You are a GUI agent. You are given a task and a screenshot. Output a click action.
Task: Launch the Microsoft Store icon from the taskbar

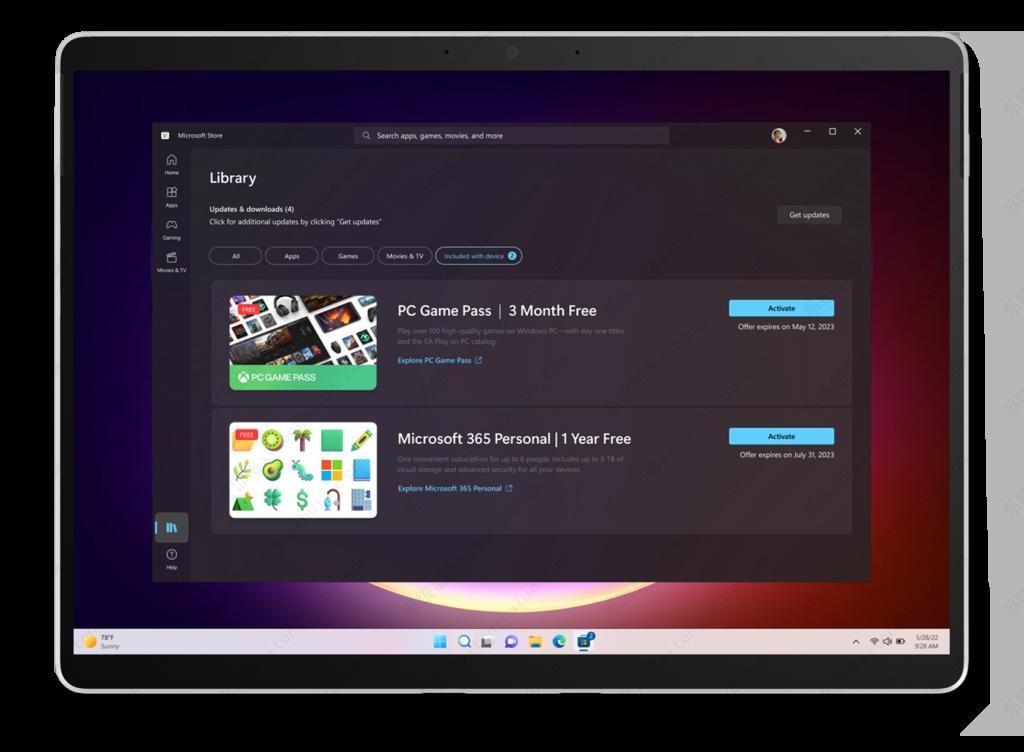click(583, 641)
